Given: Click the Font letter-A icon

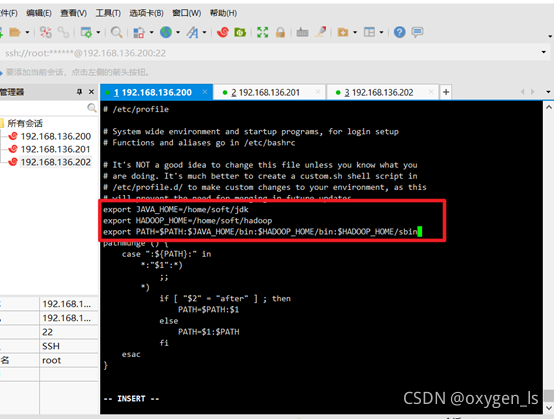Looking at the screenshot, I should [193, 33].
